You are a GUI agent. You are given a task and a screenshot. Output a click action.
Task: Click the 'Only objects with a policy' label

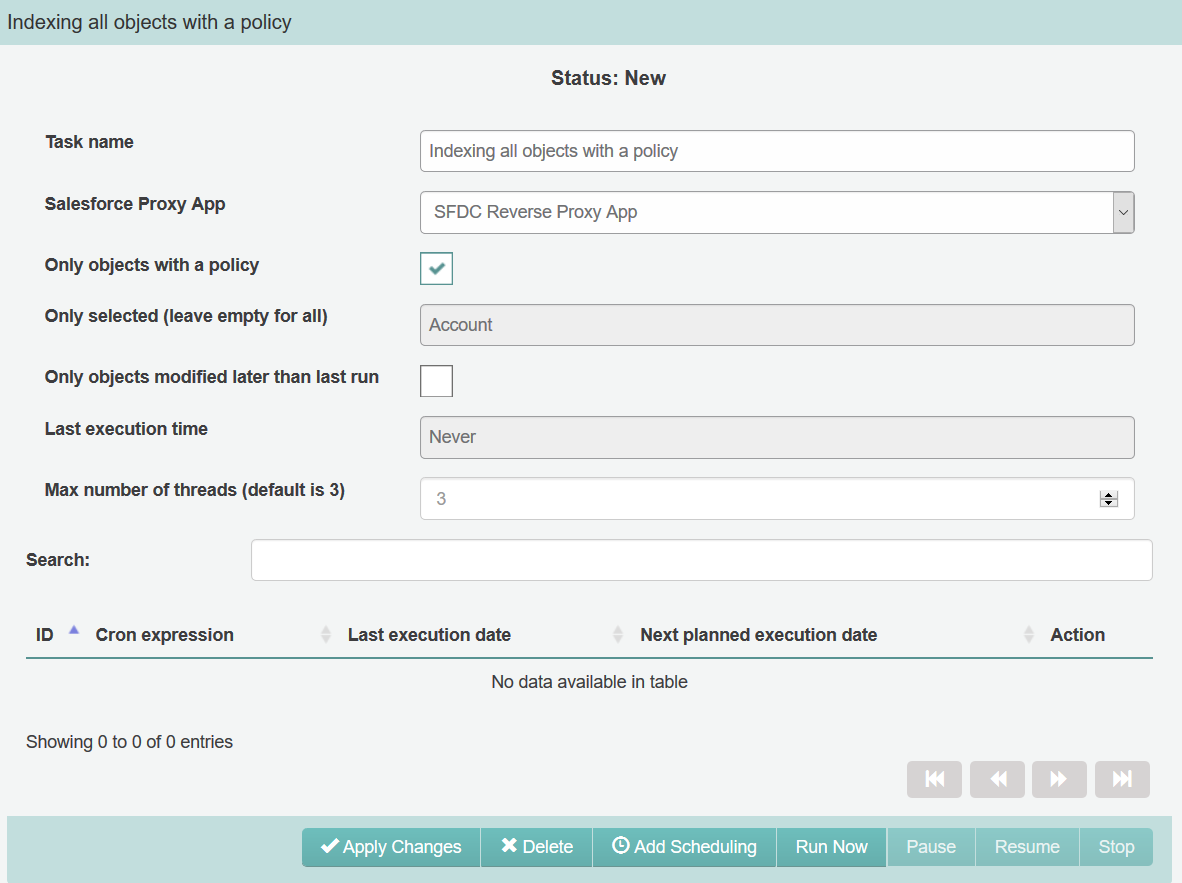point(152,265)
